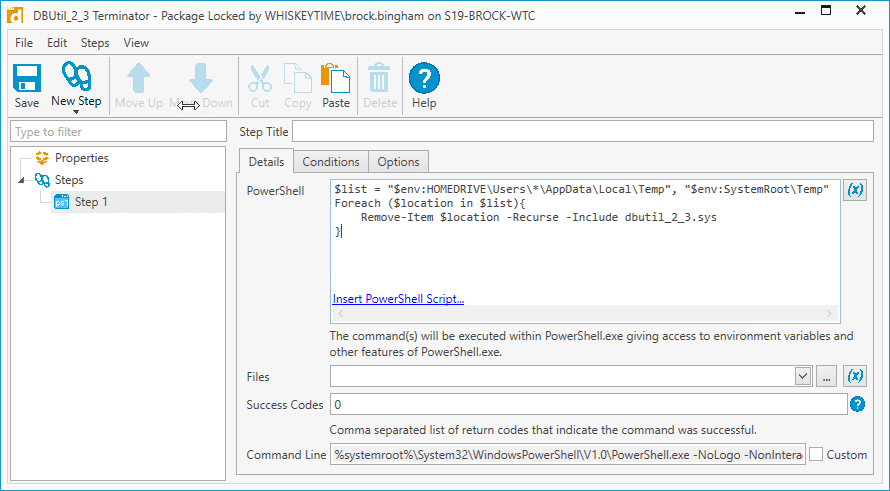Click the variable (x) button beside Files field

point(855,376)
